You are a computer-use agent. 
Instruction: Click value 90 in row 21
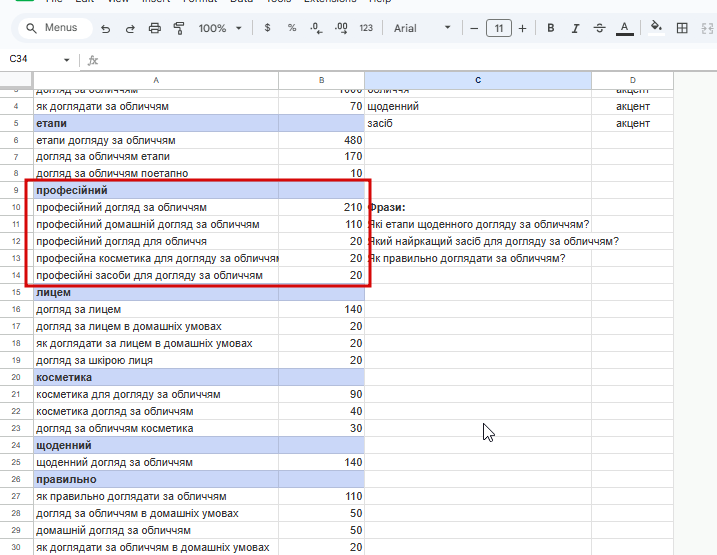(321, 395)
